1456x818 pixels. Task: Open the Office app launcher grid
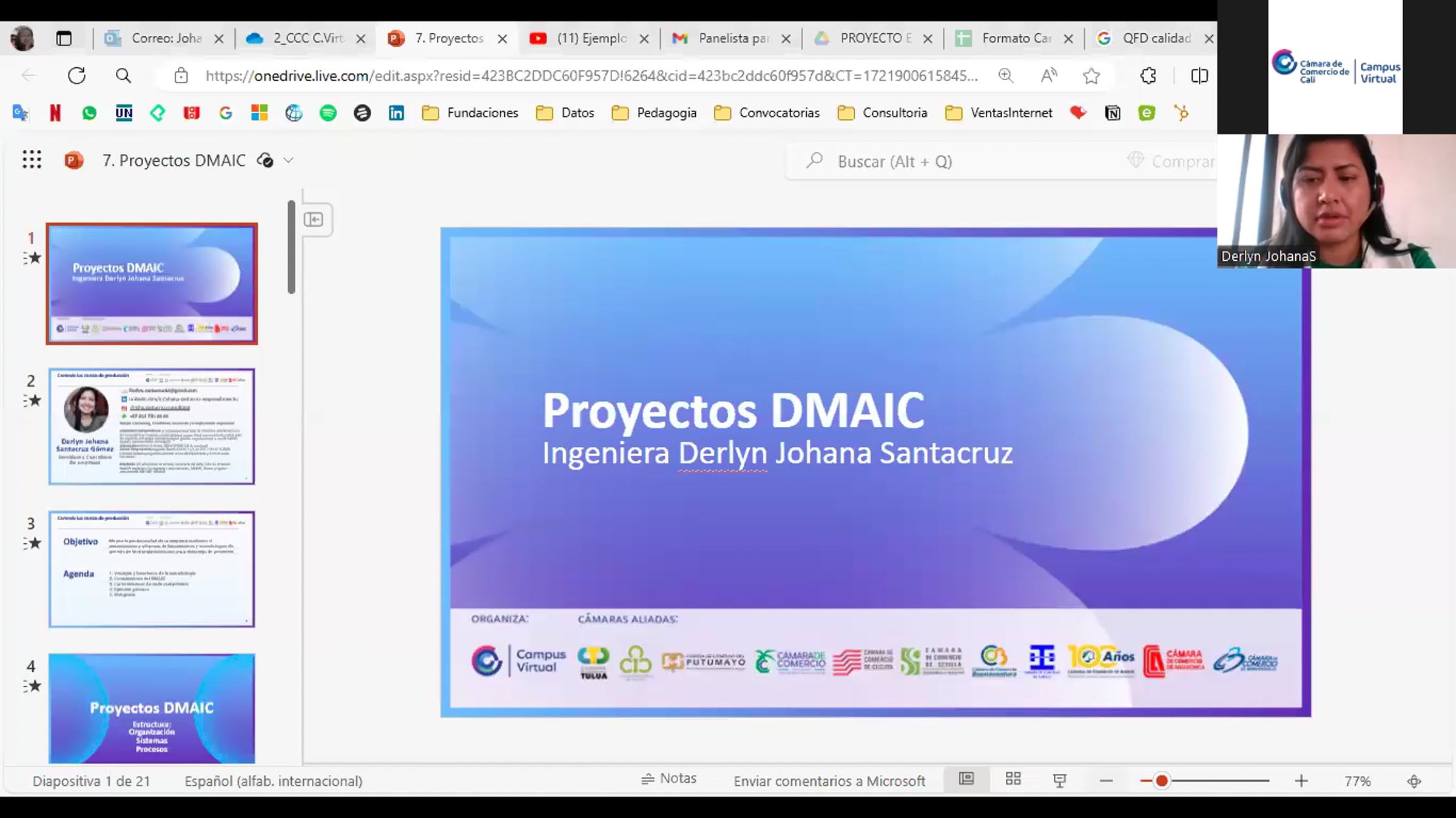pyautogui.click(x=32, y=159)
